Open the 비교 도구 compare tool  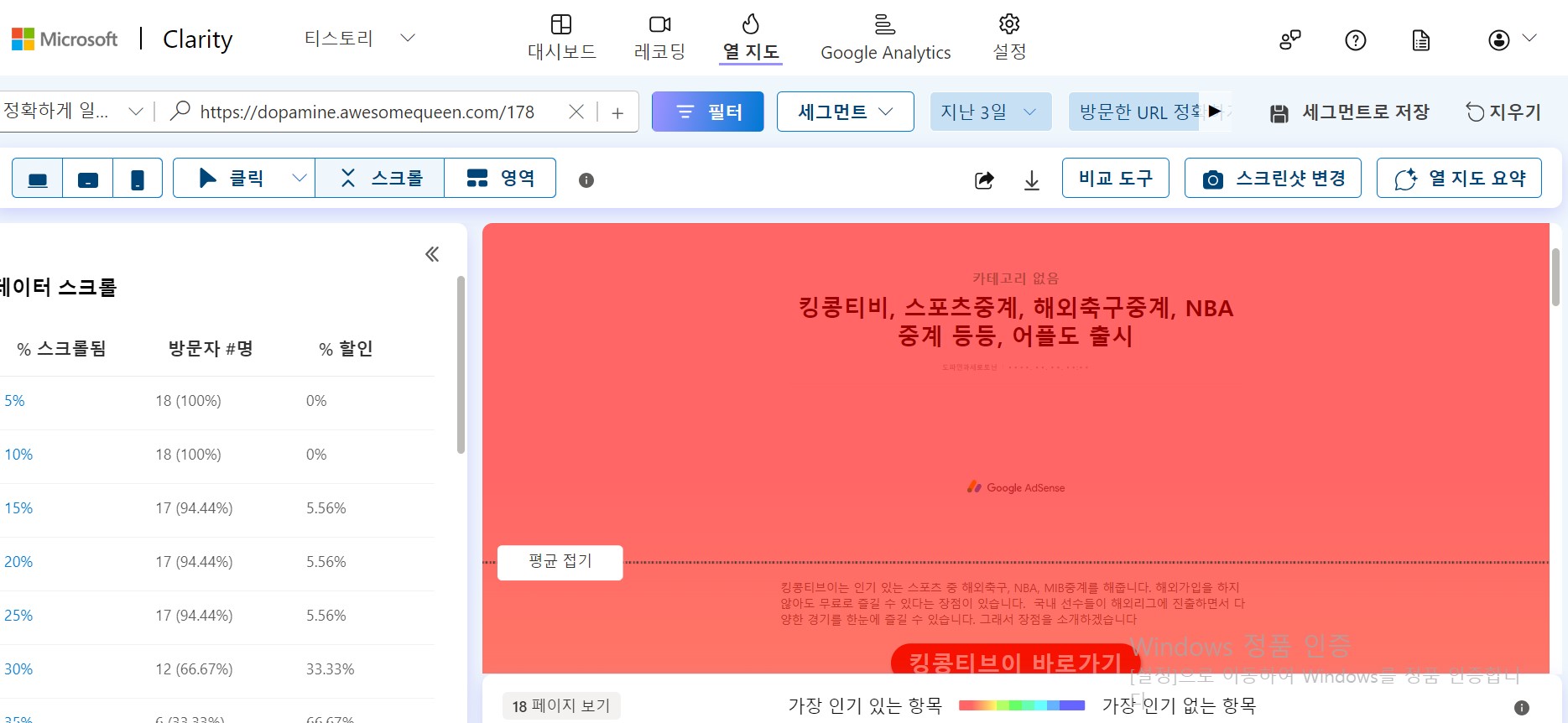click(x=1116, y=178)
